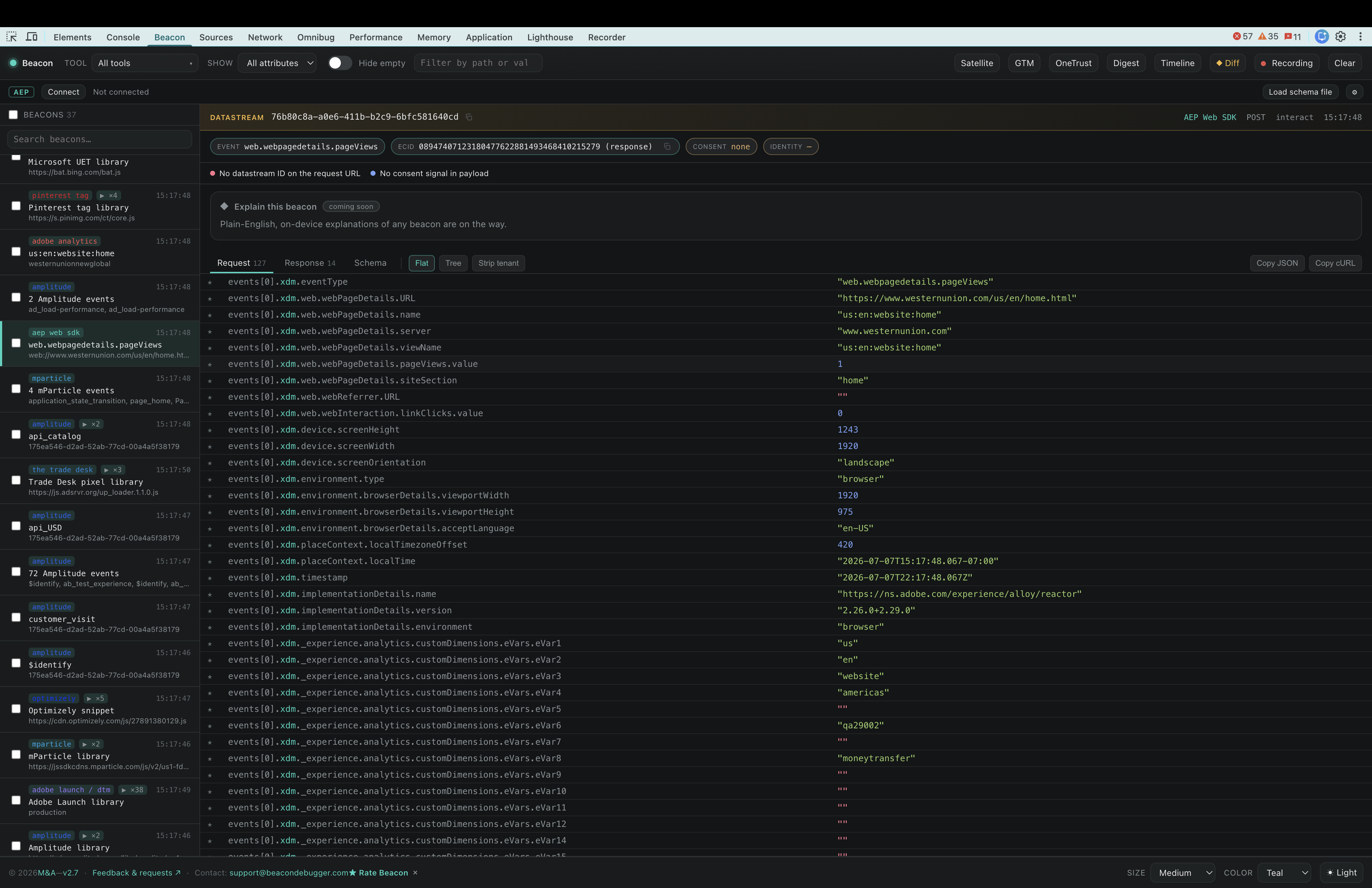Check the Pinterest tag library beacon checkbox
Viewport: 1372px width, 888px height.
16,206
